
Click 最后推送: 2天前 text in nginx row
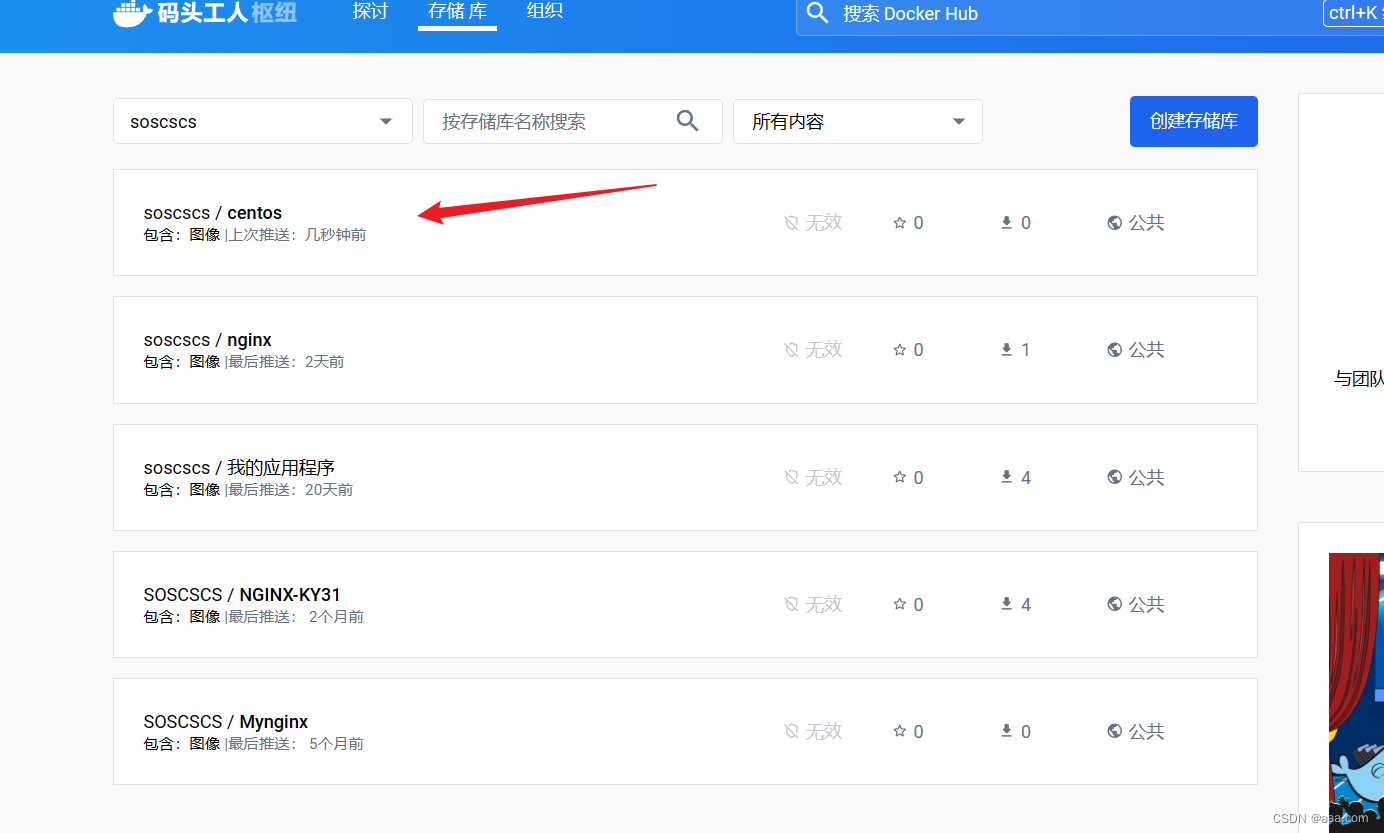(x=287, y=362)
